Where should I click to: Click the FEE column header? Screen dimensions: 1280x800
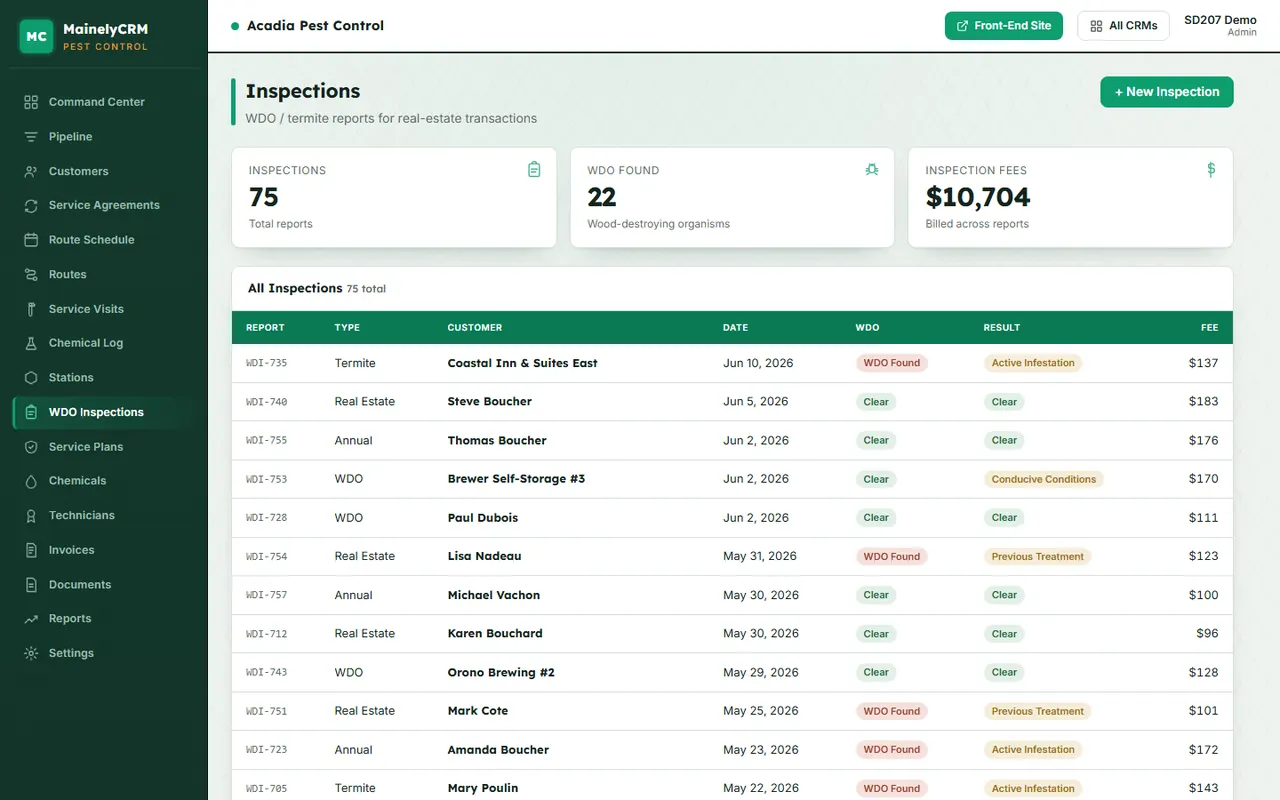click(1209, 328)
